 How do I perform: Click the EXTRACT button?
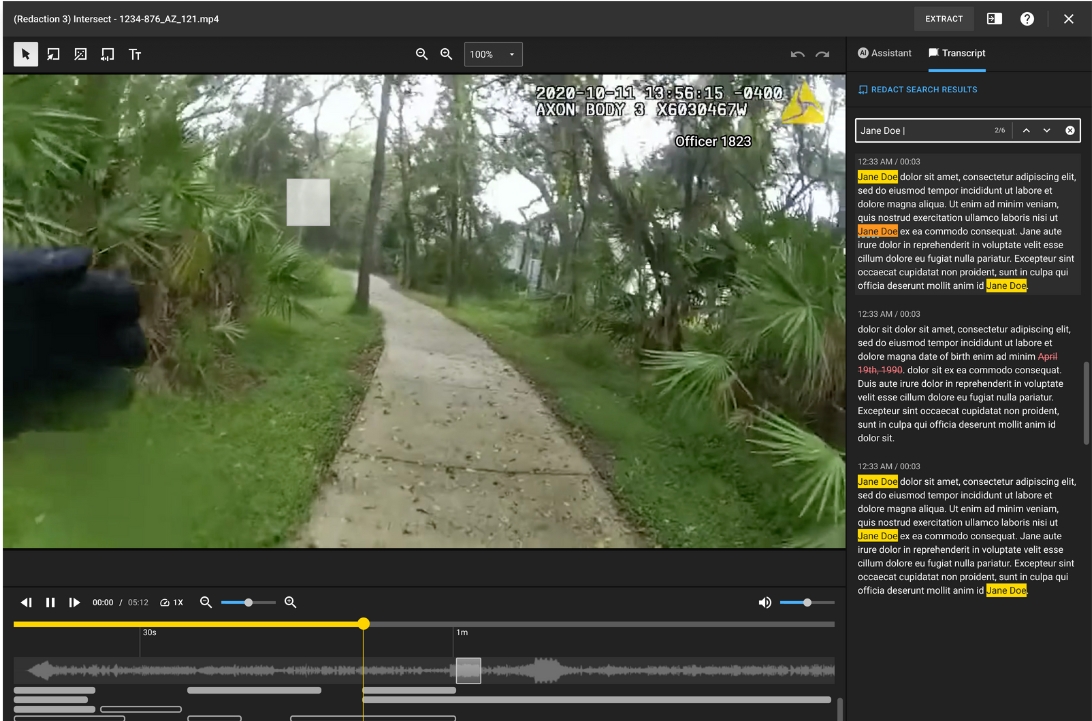(943, 19)
